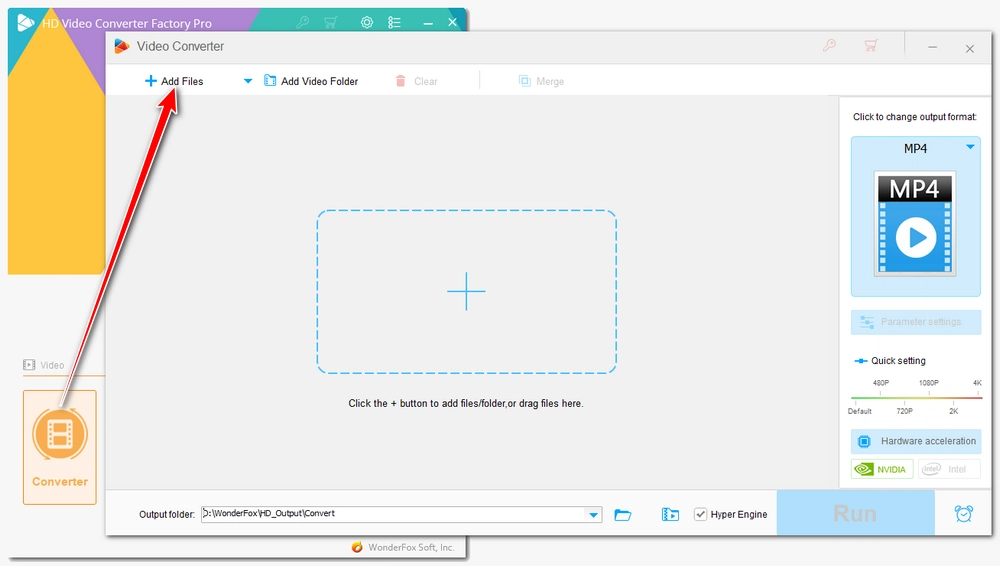Click the Add Files button
Viewport: 1000px width, 566px height.
pos(174,81)
